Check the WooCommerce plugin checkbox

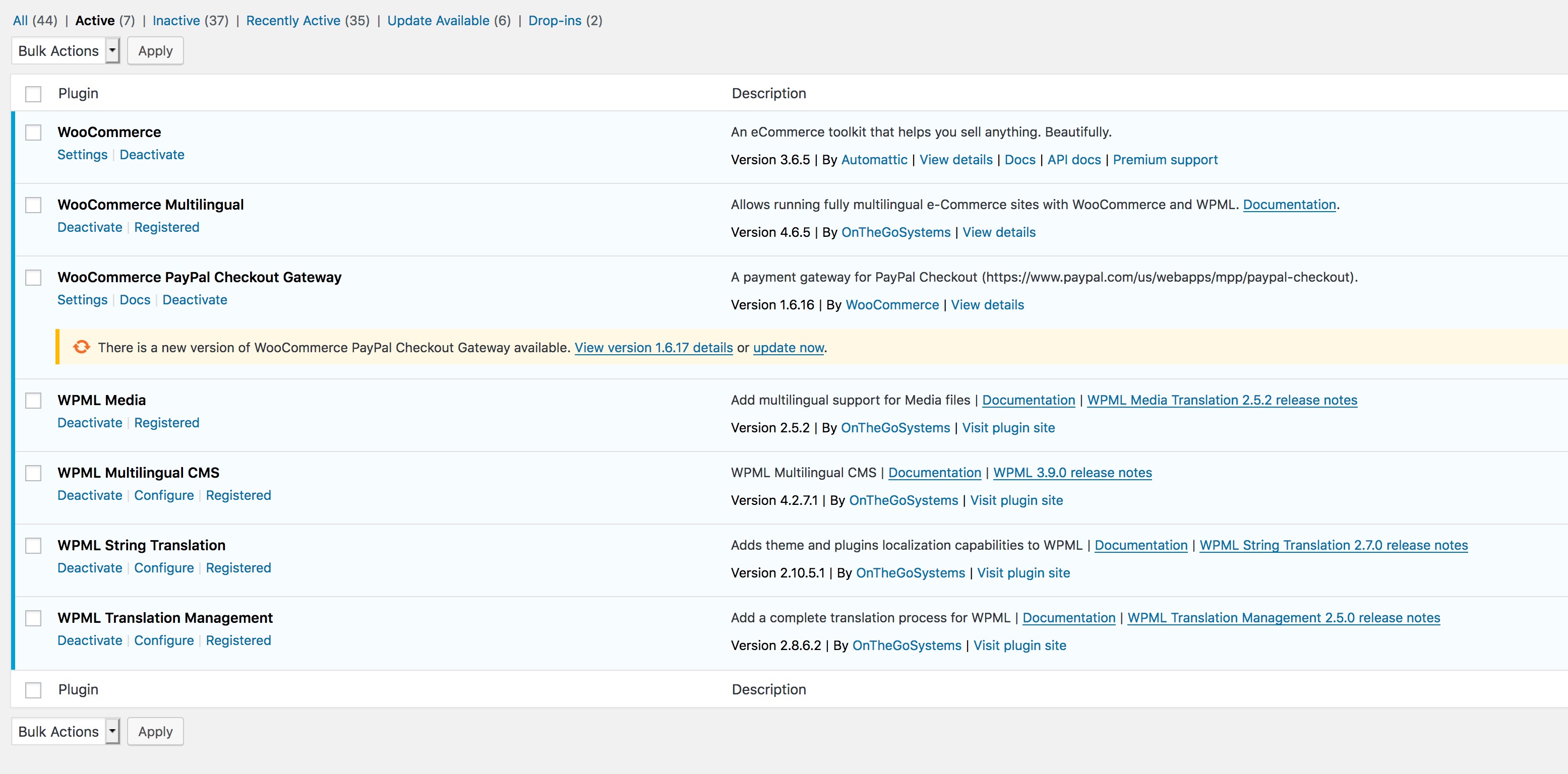pos(33,132)
